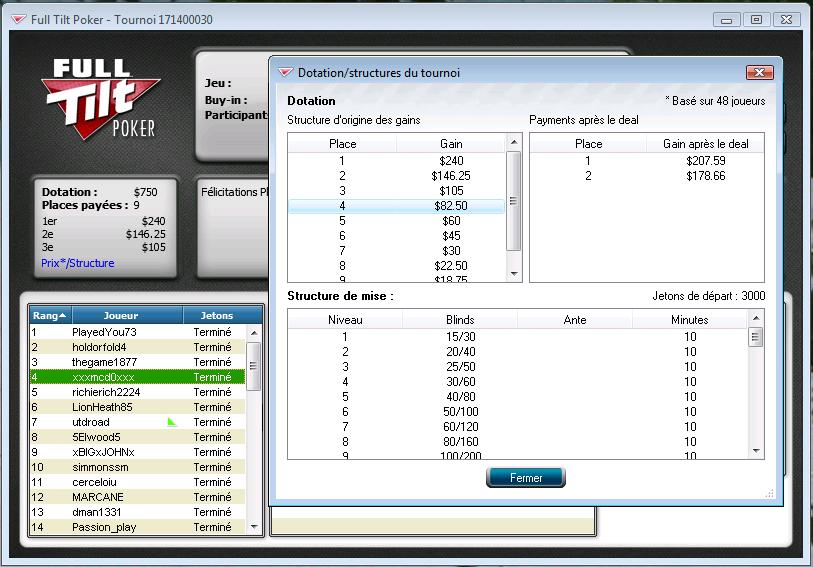The image size is (813, 567).
Task: Select blinds level 30/60 row
Action: 518,382
